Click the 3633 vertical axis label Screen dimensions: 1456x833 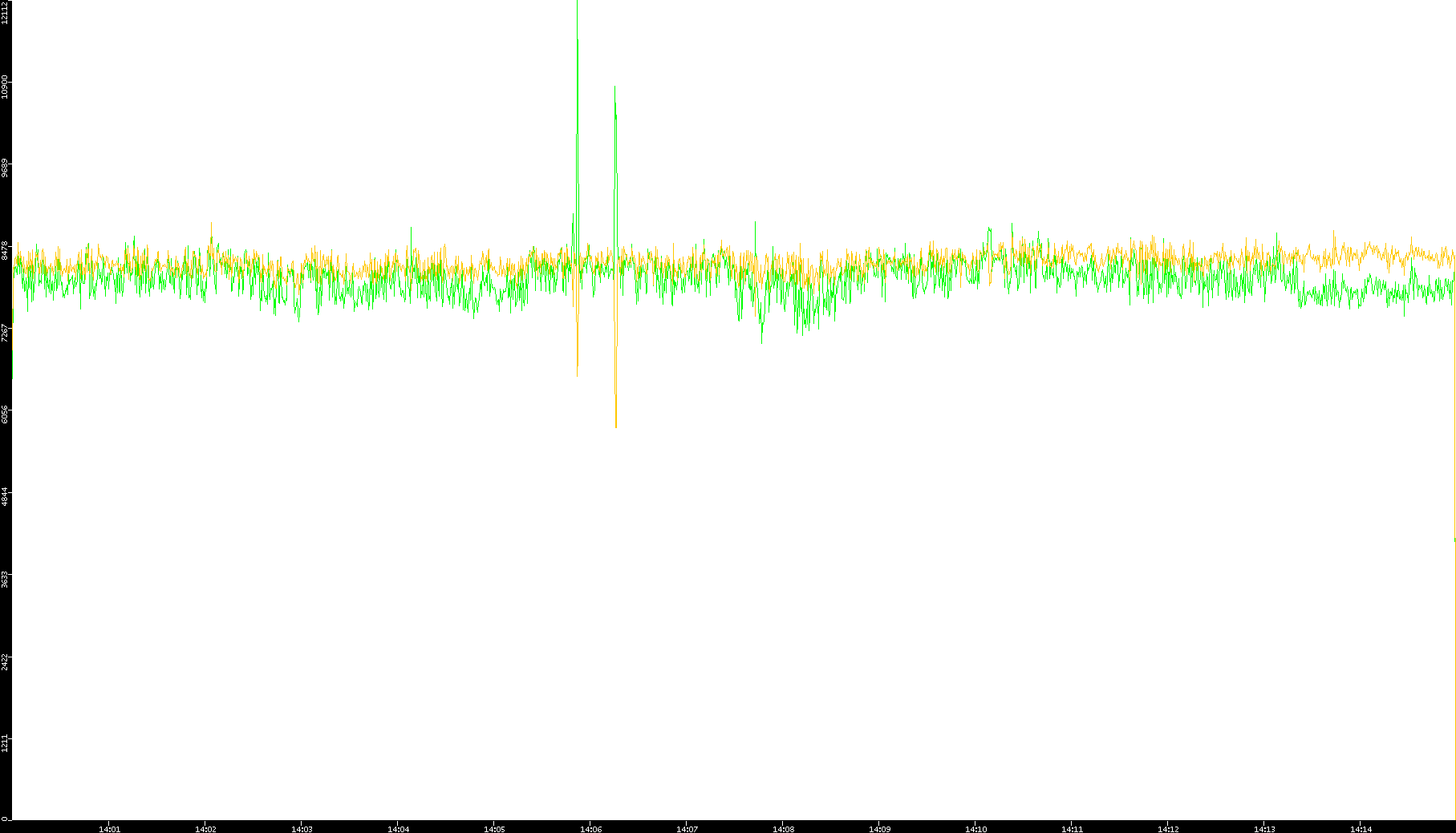[6, 578]
